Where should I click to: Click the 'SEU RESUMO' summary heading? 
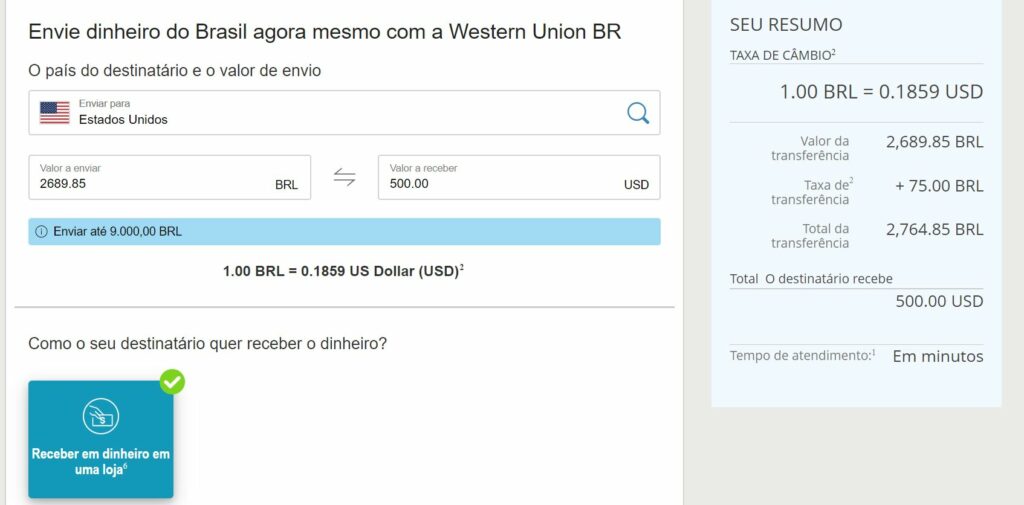pyautogui.click(x=786, y=25)
